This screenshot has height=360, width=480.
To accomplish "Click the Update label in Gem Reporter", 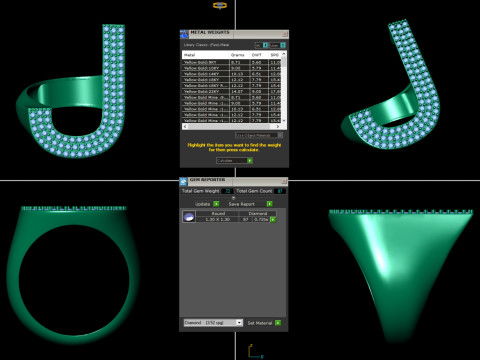I will tap(202, 204).
